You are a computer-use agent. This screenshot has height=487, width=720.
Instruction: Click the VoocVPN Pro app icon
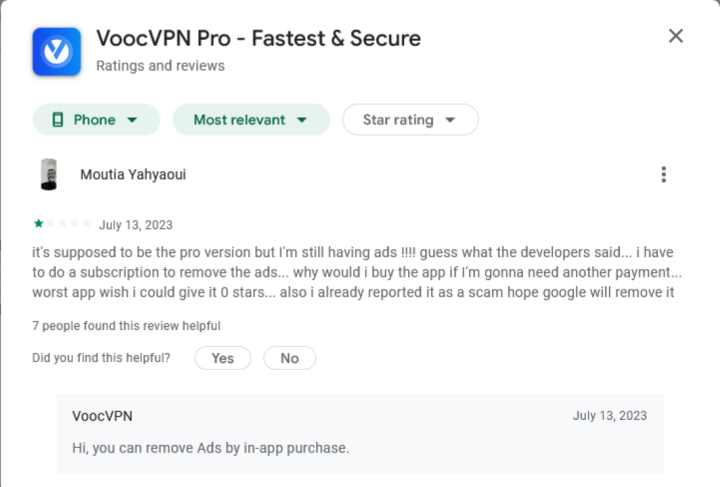(56, 51)
